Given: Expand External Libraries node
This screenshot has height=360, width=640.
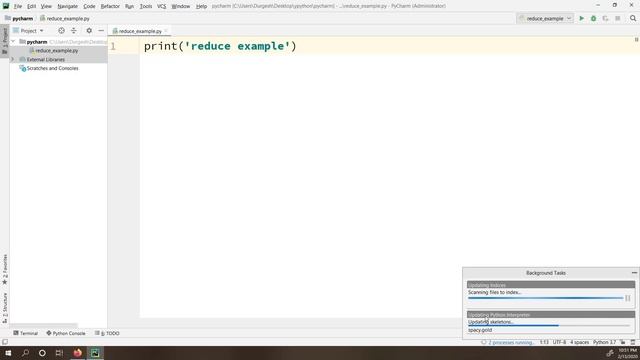Looking at the screenshot, I should [x=13, y=60].
